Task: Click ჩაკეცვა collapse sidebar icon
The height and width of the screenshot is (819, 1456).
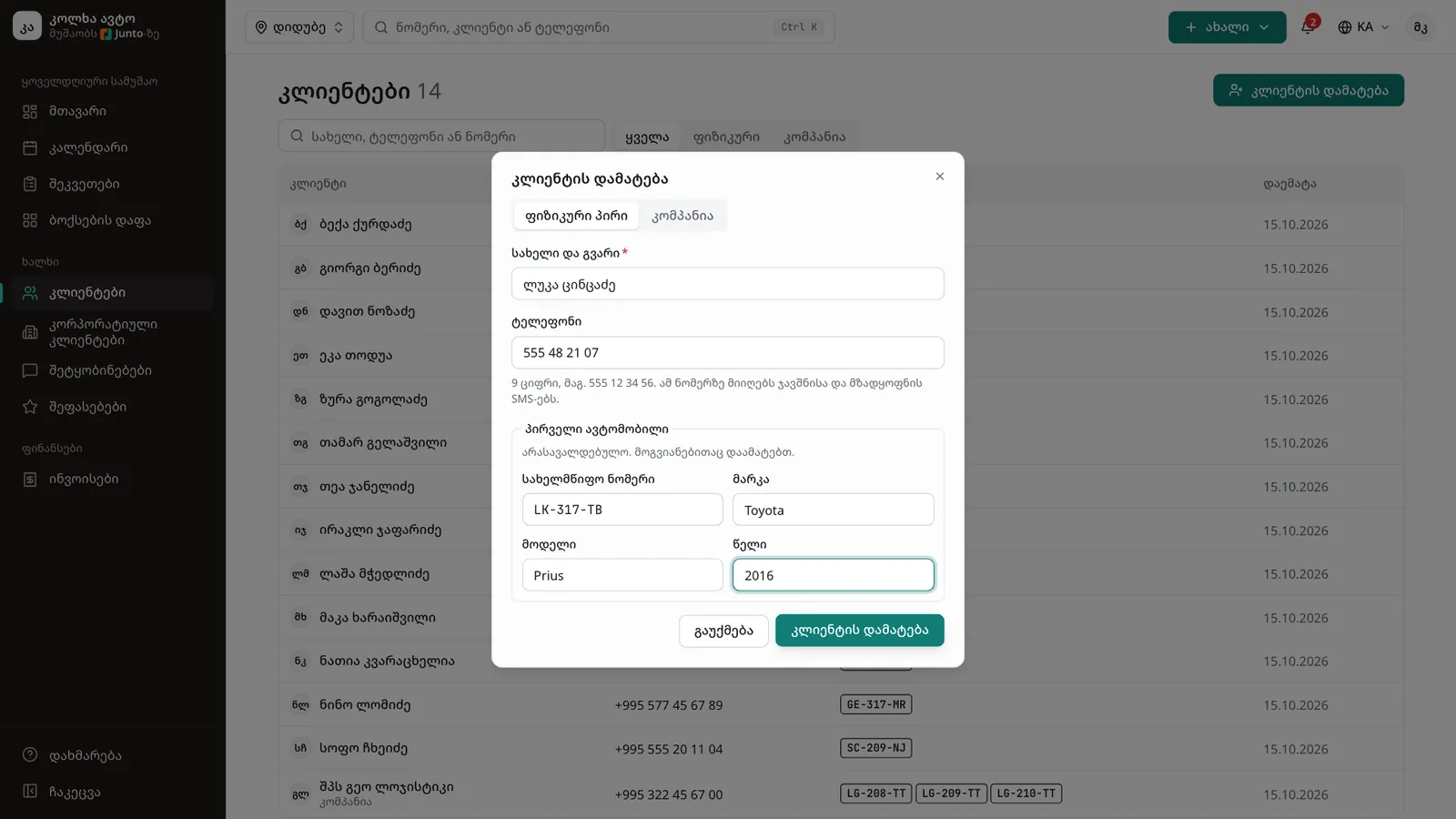Action: (30, 792)
